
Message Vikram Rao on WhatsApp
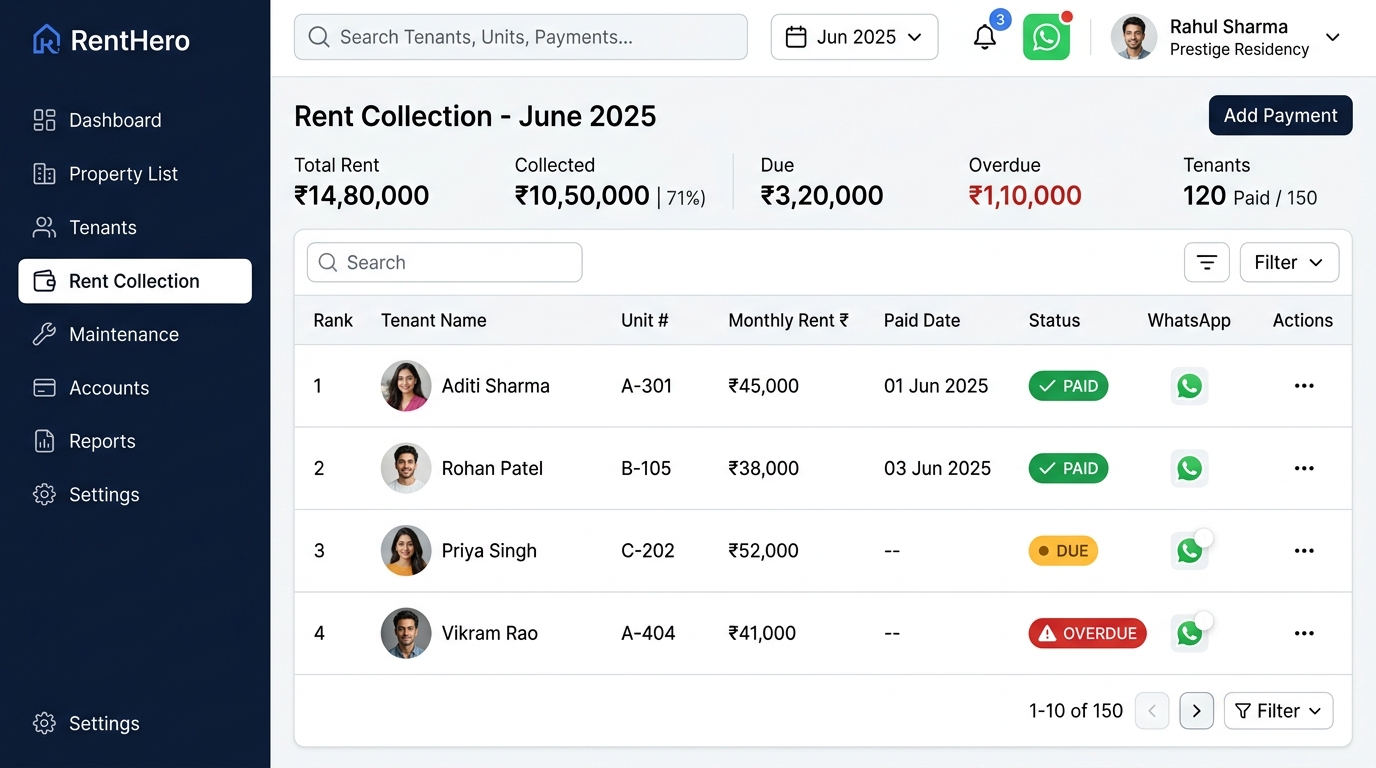[1189, 633]
